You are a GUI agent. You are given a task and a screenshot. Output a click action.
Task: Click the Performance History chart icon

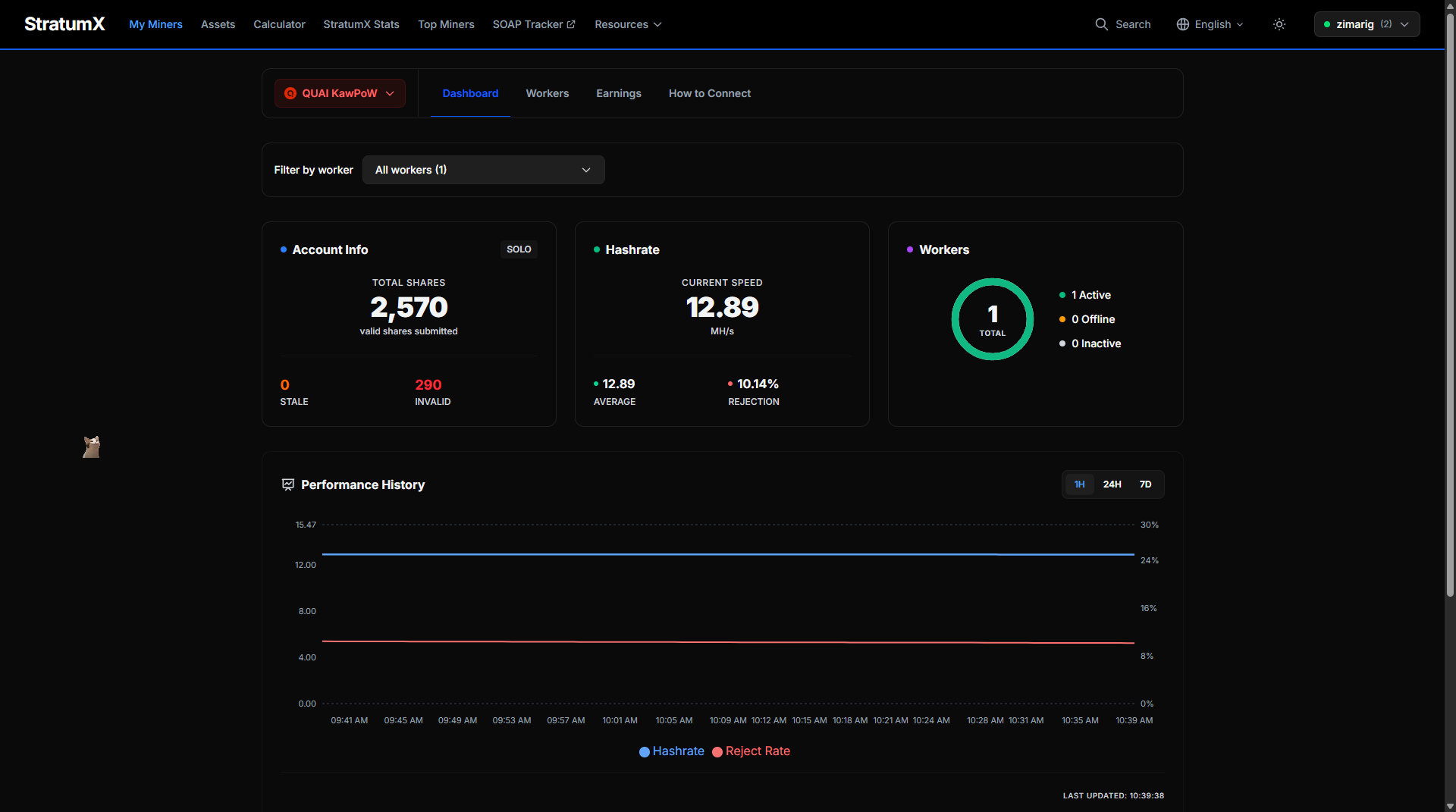coord(287,484)
